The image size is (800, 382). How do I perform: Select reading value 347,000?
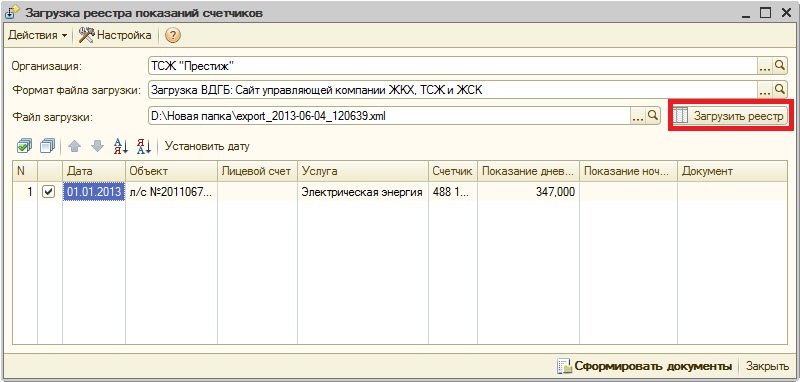pos(529,192)
